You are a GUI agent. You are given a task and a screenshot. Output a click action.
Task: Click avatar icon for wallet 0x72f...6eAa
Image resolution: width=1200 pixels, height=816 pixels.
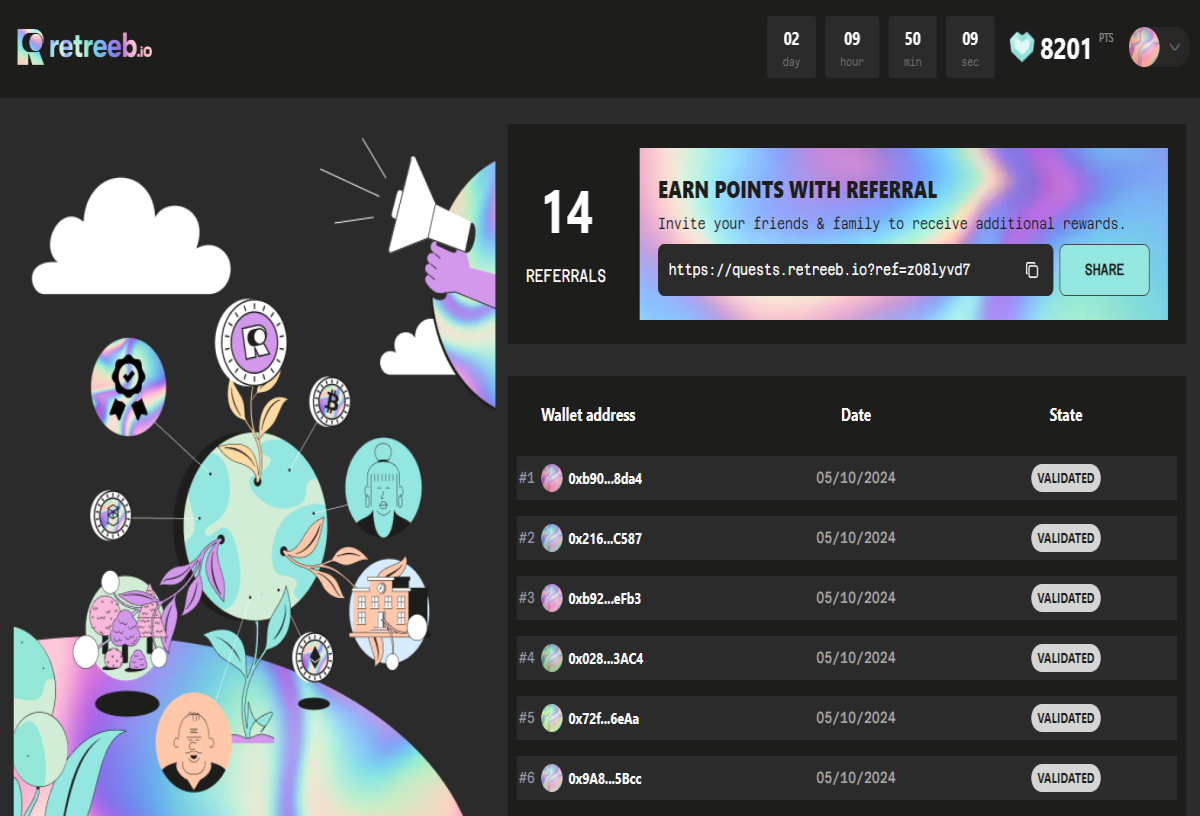point(552,718)
